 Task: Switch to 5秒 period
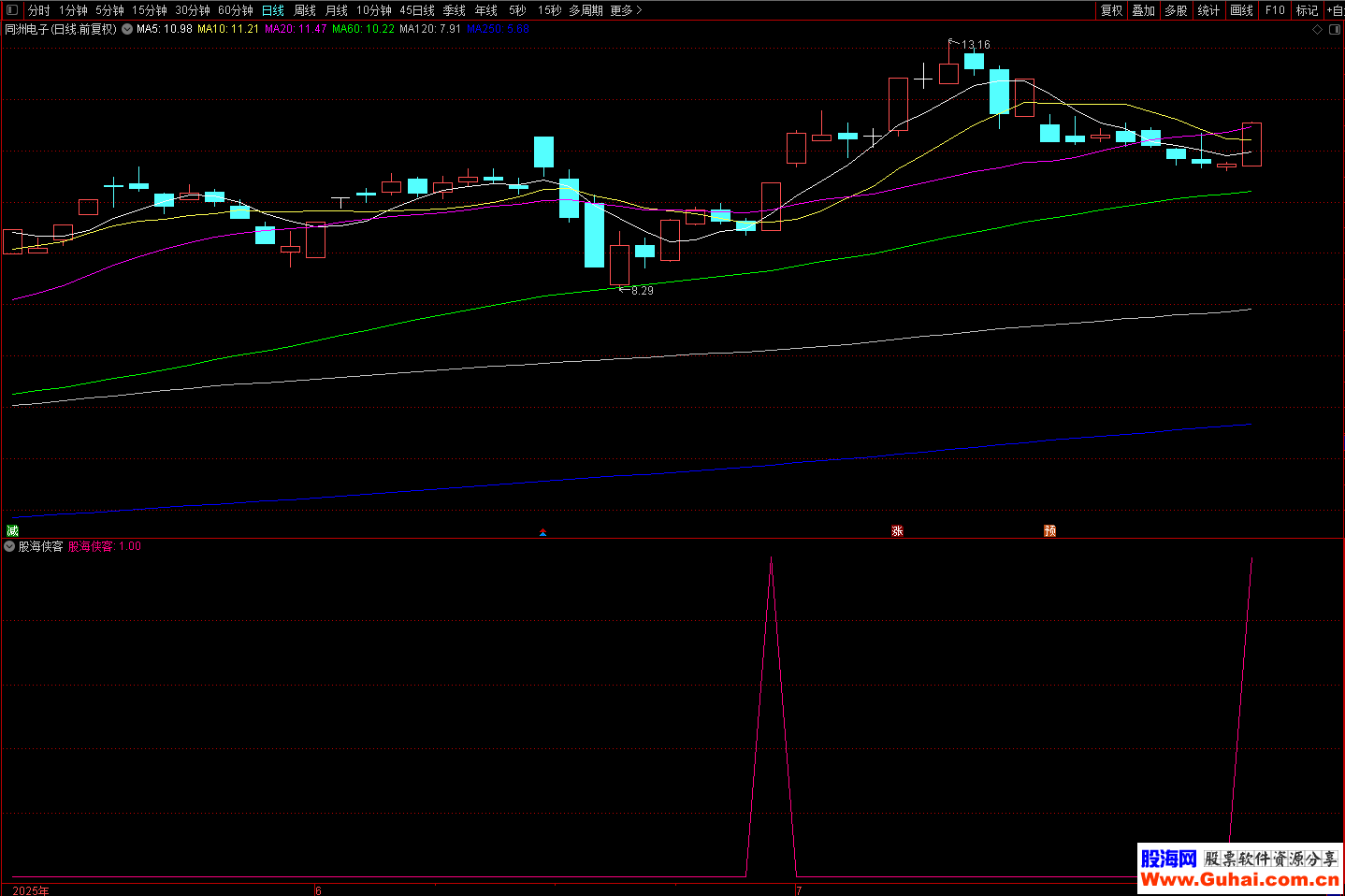(x=518, y=10)
